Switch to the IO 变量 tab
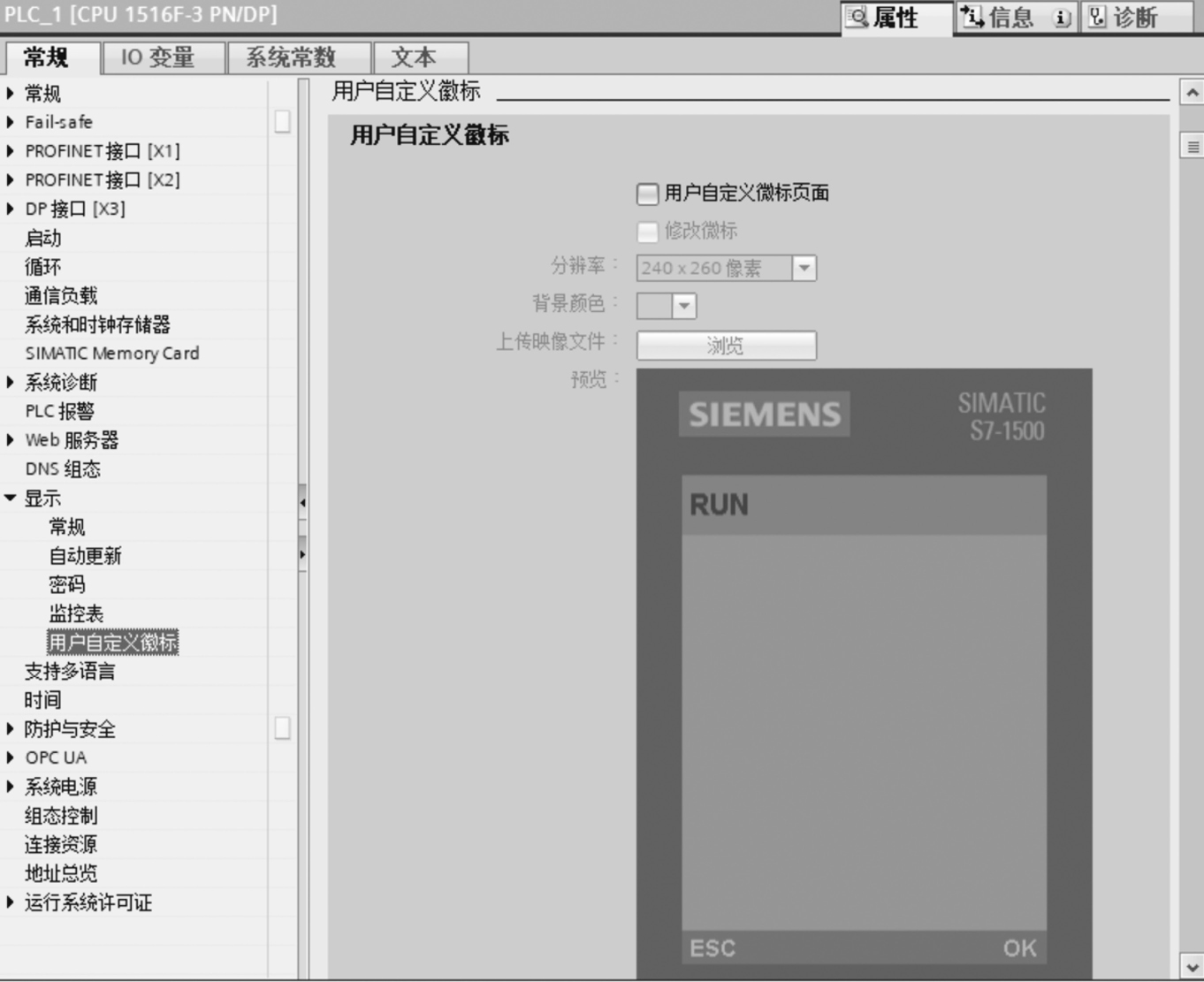 164,57
